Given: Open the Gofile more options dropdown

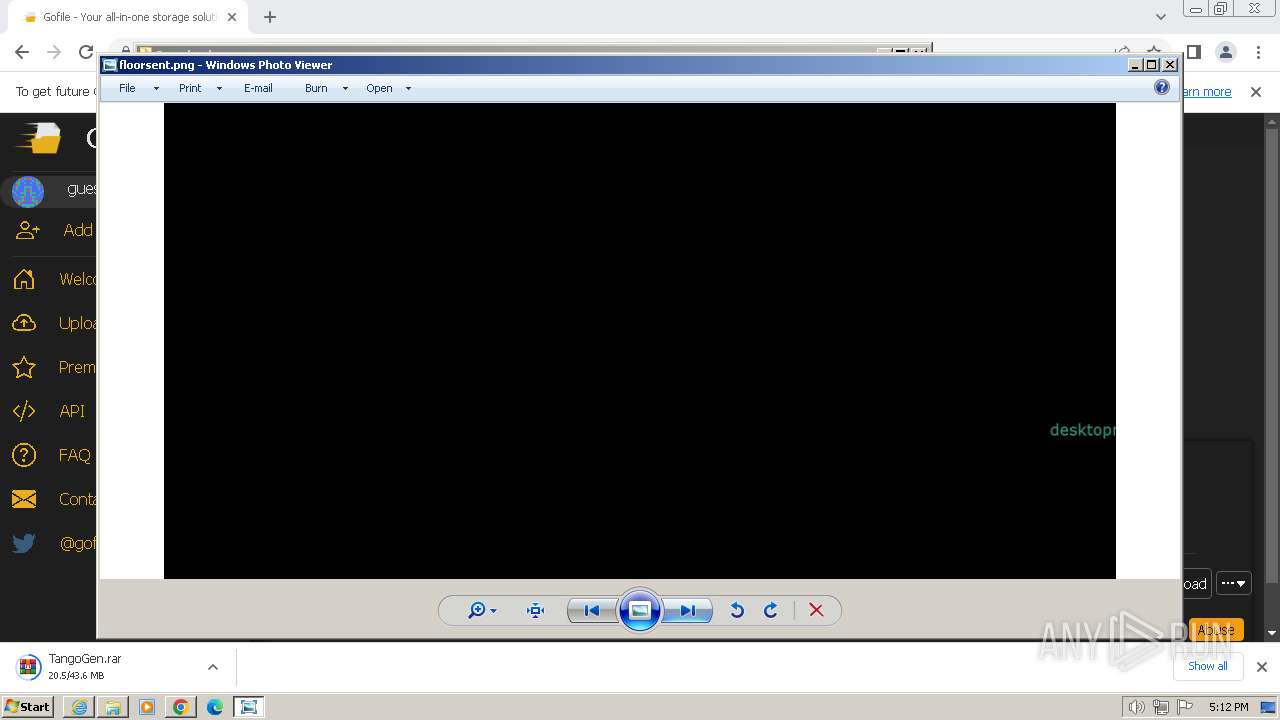Looking at the screenshot, I should point(1234,583).
